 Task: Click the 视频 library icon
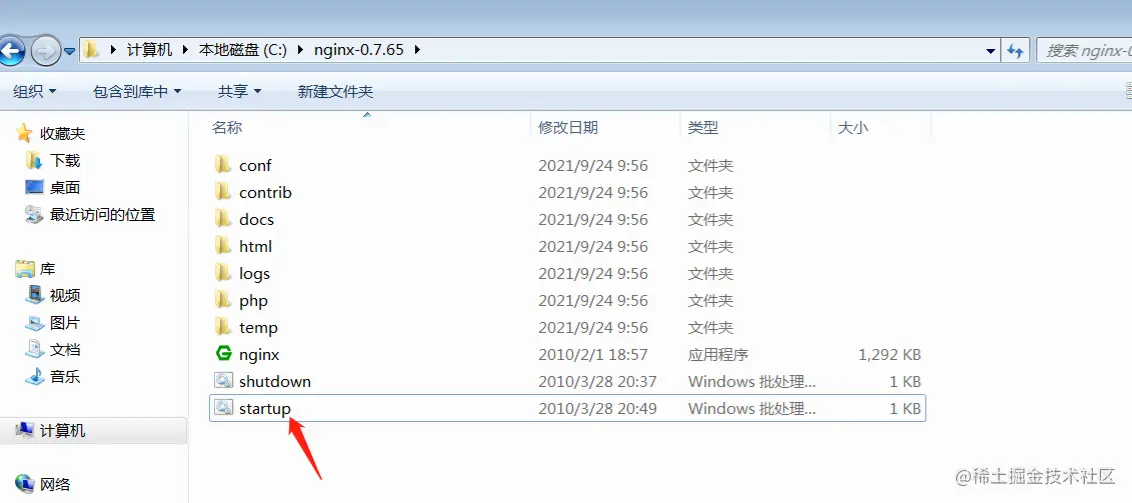[34, 295]
